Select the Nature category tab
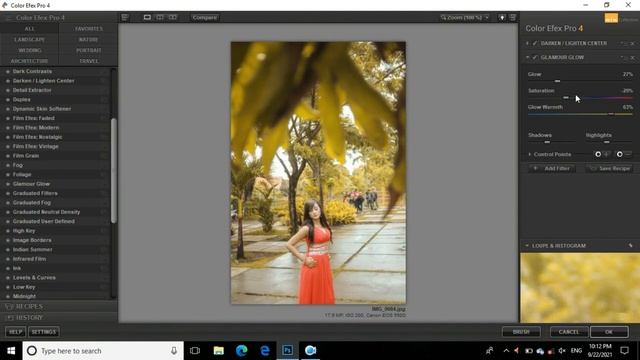 tap(89, 40)
